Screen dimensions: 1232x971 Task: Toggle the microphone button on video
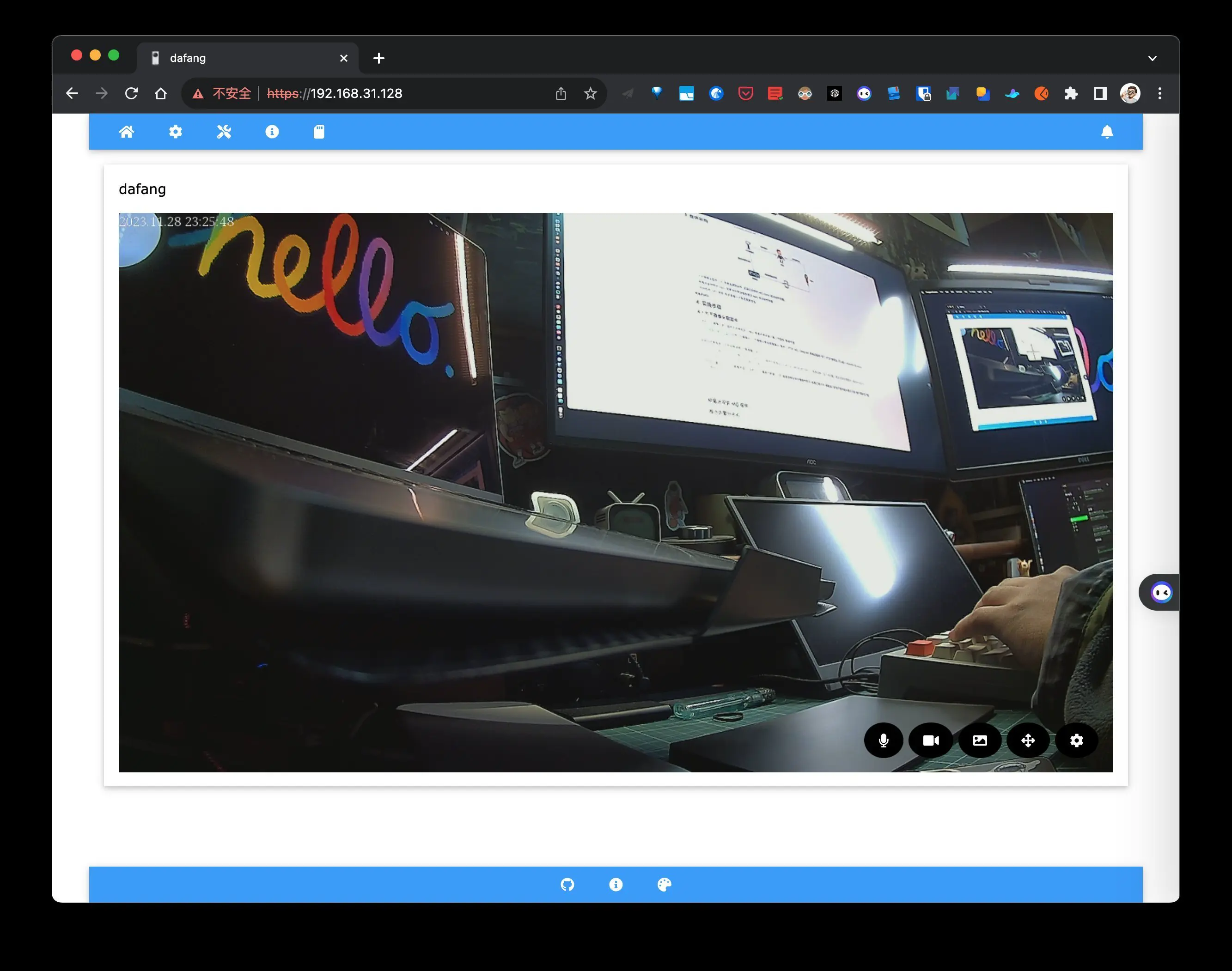pyautogui.click(x=883, y=740)
